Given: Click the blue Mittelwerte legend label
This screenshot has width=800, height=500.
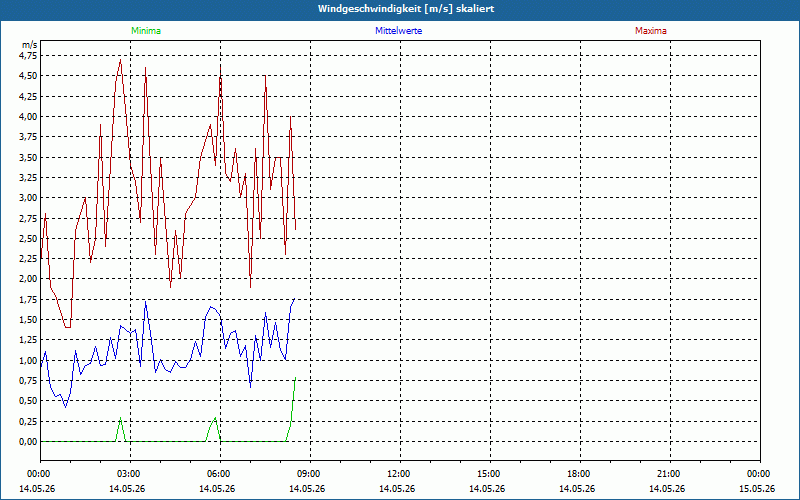Looking at the screenshot, I should click(398, 31).
